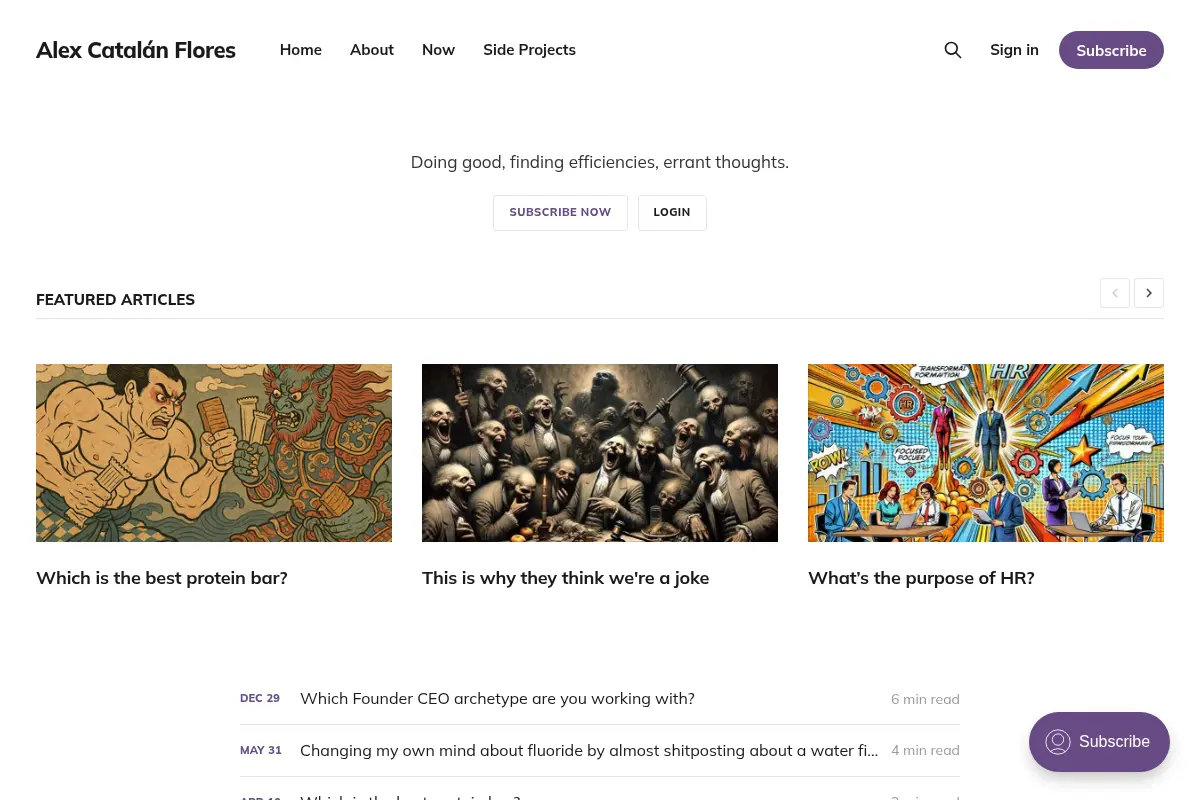Open the Now navigation item
Screen dimensions: 1200x800
pyautogui.click(x=438, y=50)
